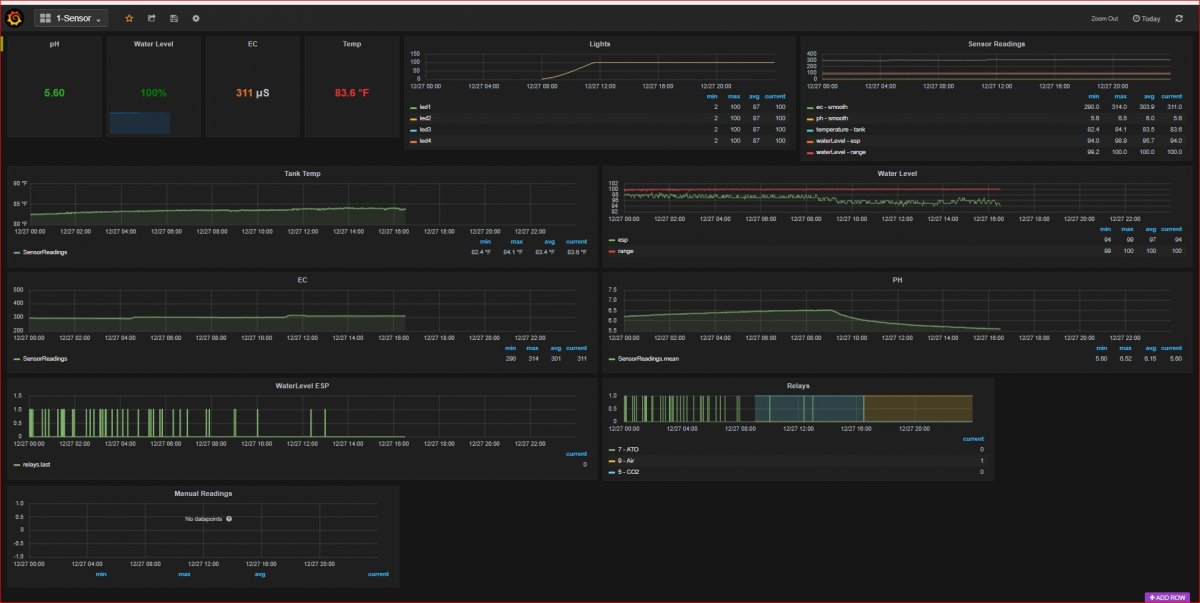Click Zoom Out time range button
This screenshot has width=1200, height=603.
[x=1104, y=18]
